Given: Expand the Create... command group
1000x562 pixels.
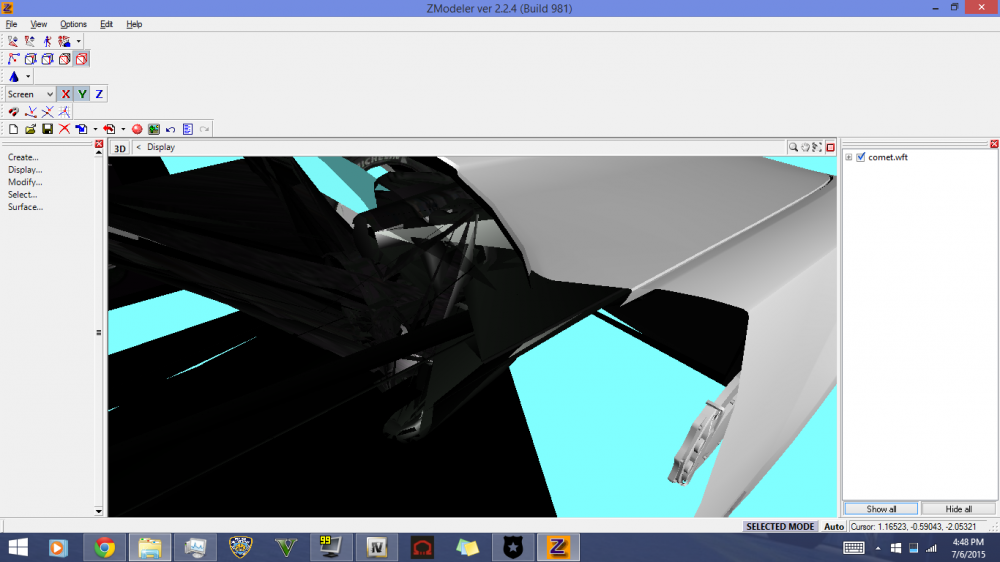Looking at the screenshot, I should point(23,157).
